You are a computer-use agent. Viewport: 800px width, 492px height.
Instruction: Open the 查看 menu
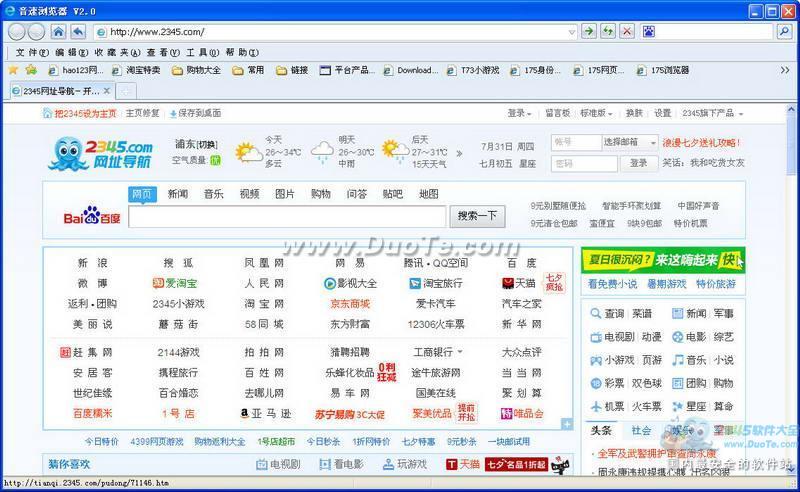click(x=163, y=53)
